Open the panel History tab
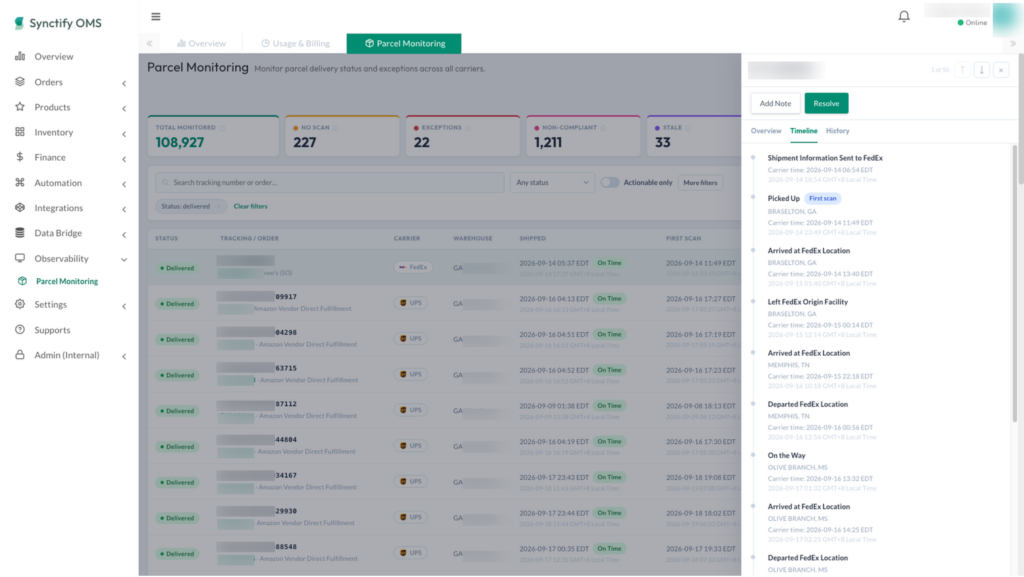The width and height of the screenshot is (1024, 577). click(837, 131)
